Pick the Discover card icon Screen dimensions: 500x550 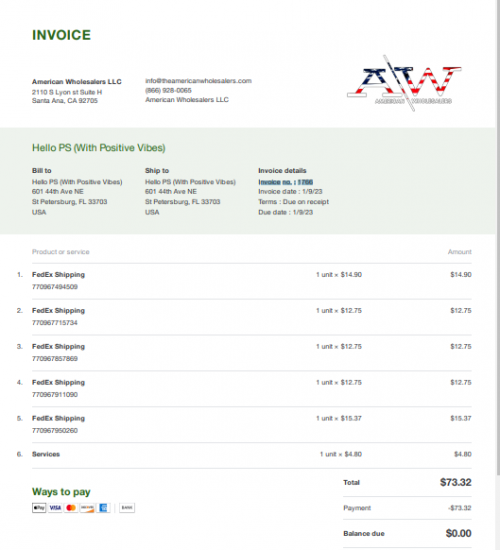tap(87, 508)
